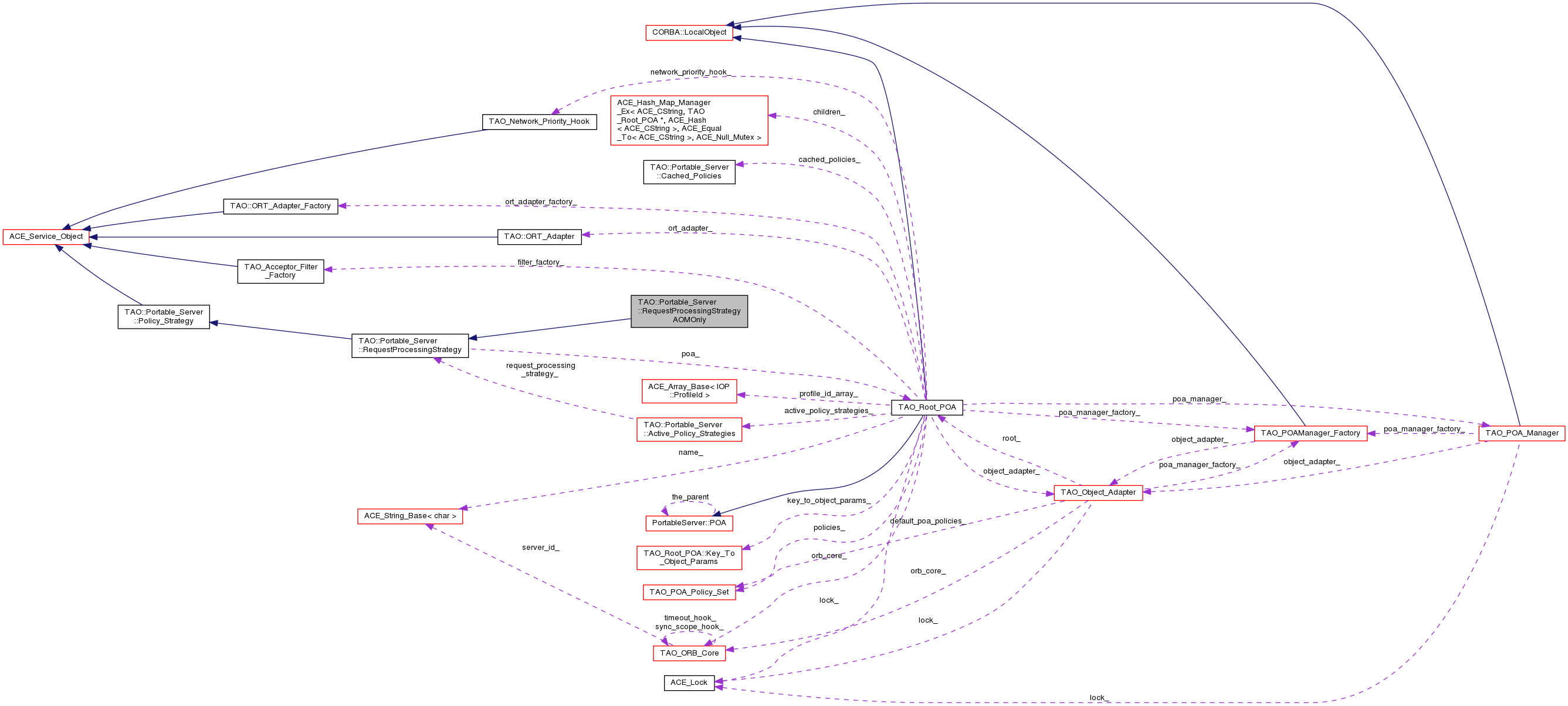
Task: Select the ACE_String_Base char node
Action: click(409, 516)
